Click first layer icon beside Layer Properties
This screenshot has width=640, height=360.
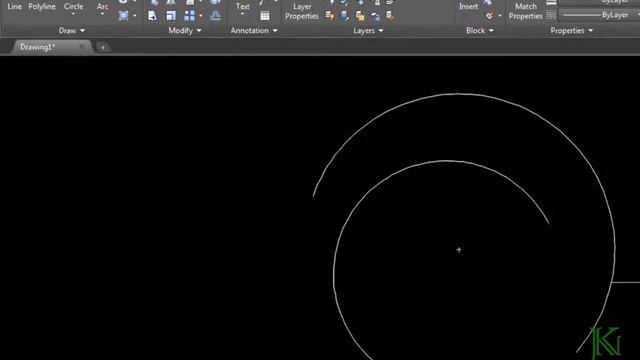[x=330, y=16]
